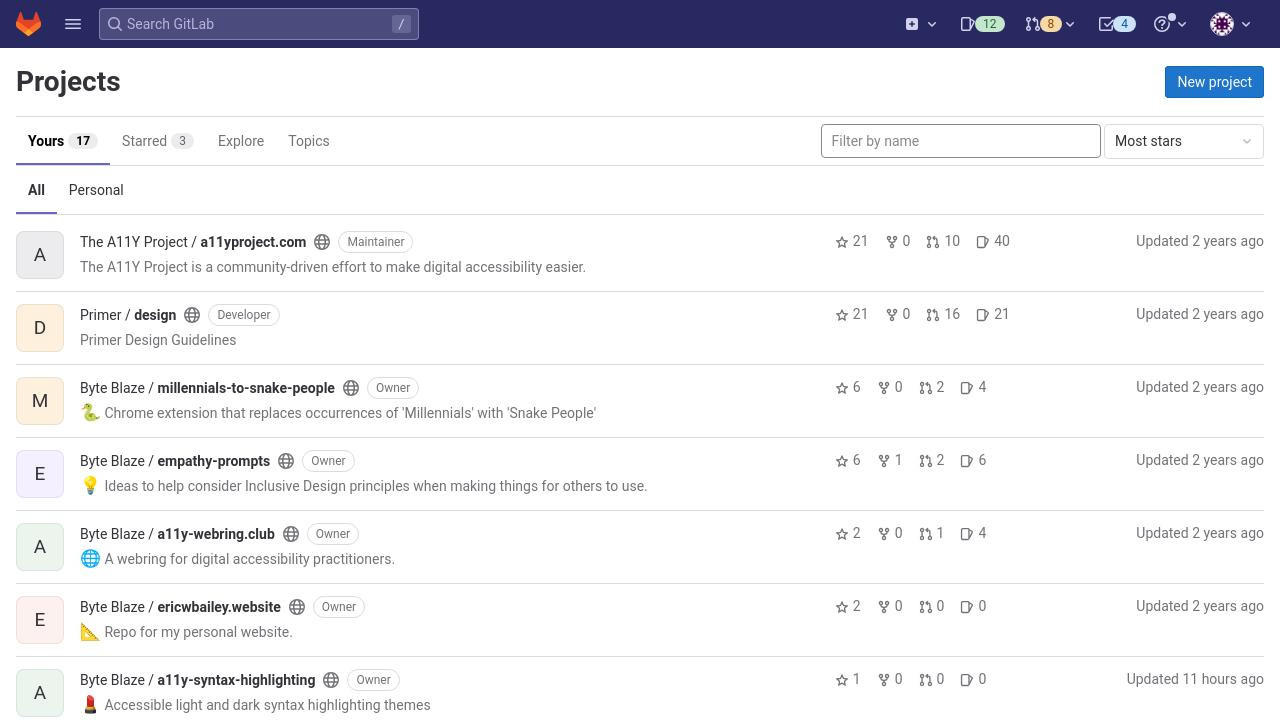This screenshot has width=1280, height=720.
Task: Select the Yours projects tab
Action: pos(62,141)
